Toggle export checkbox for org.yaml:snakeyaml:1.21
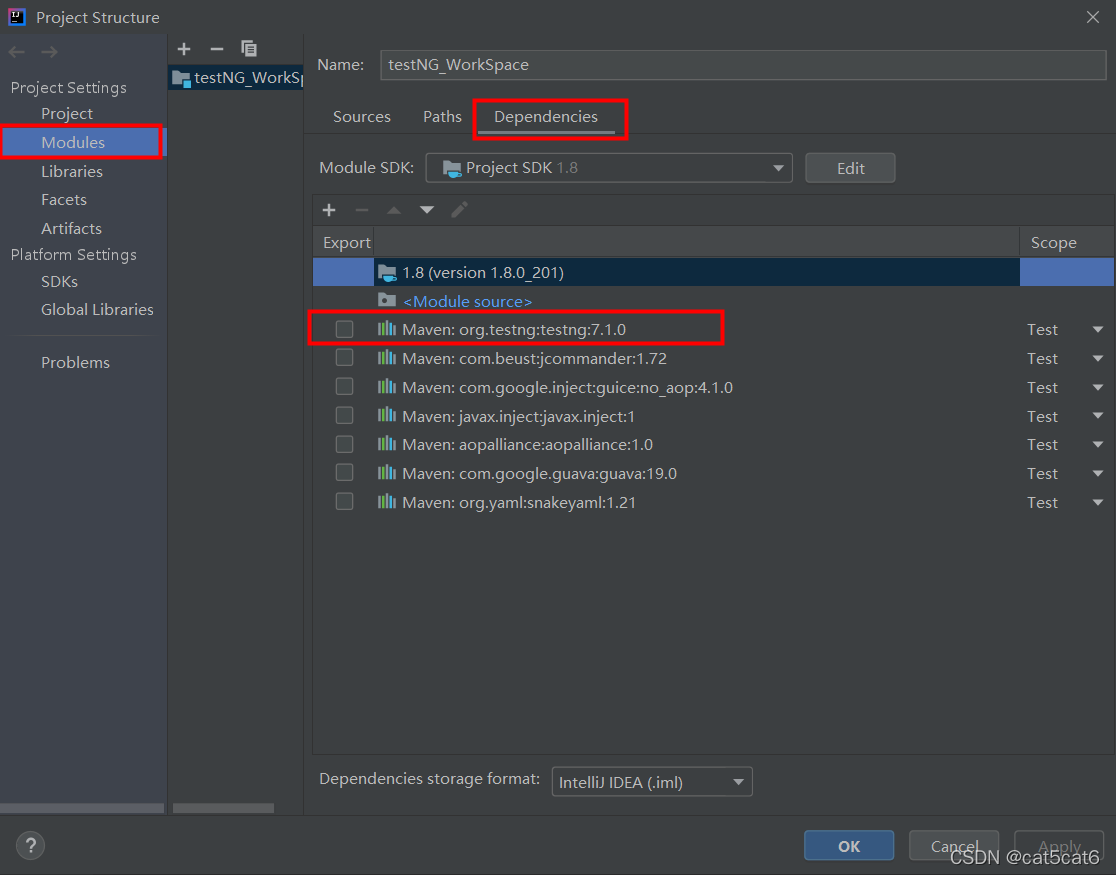This screenshot has width=1116, height=875. [344, 502]
